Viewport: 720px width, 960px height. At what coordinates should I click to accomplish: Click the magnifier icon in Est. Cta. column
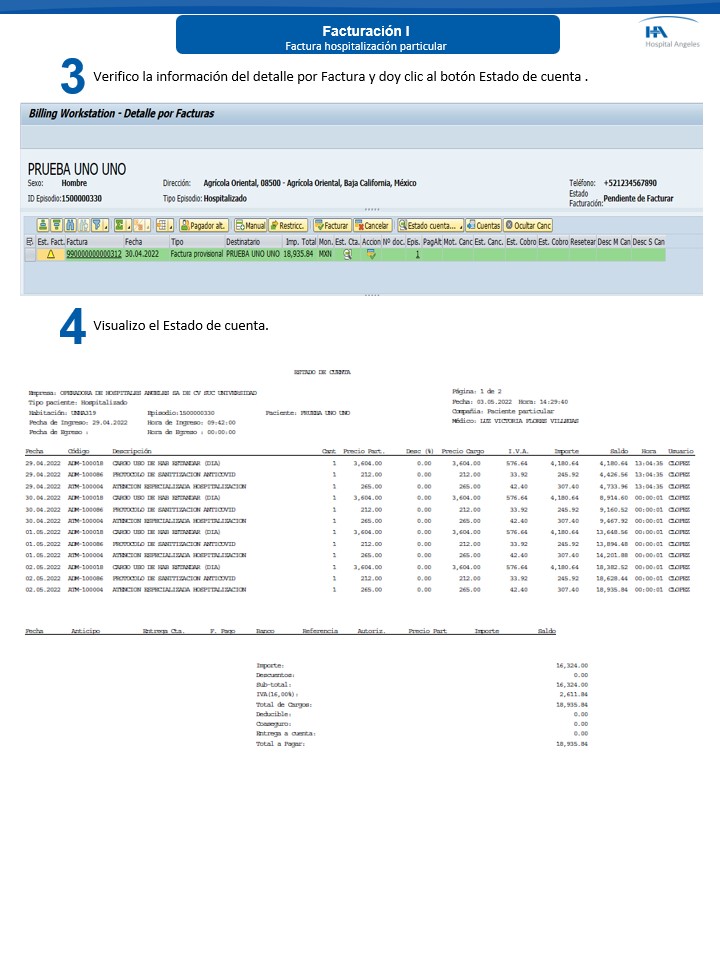point(348,255)
